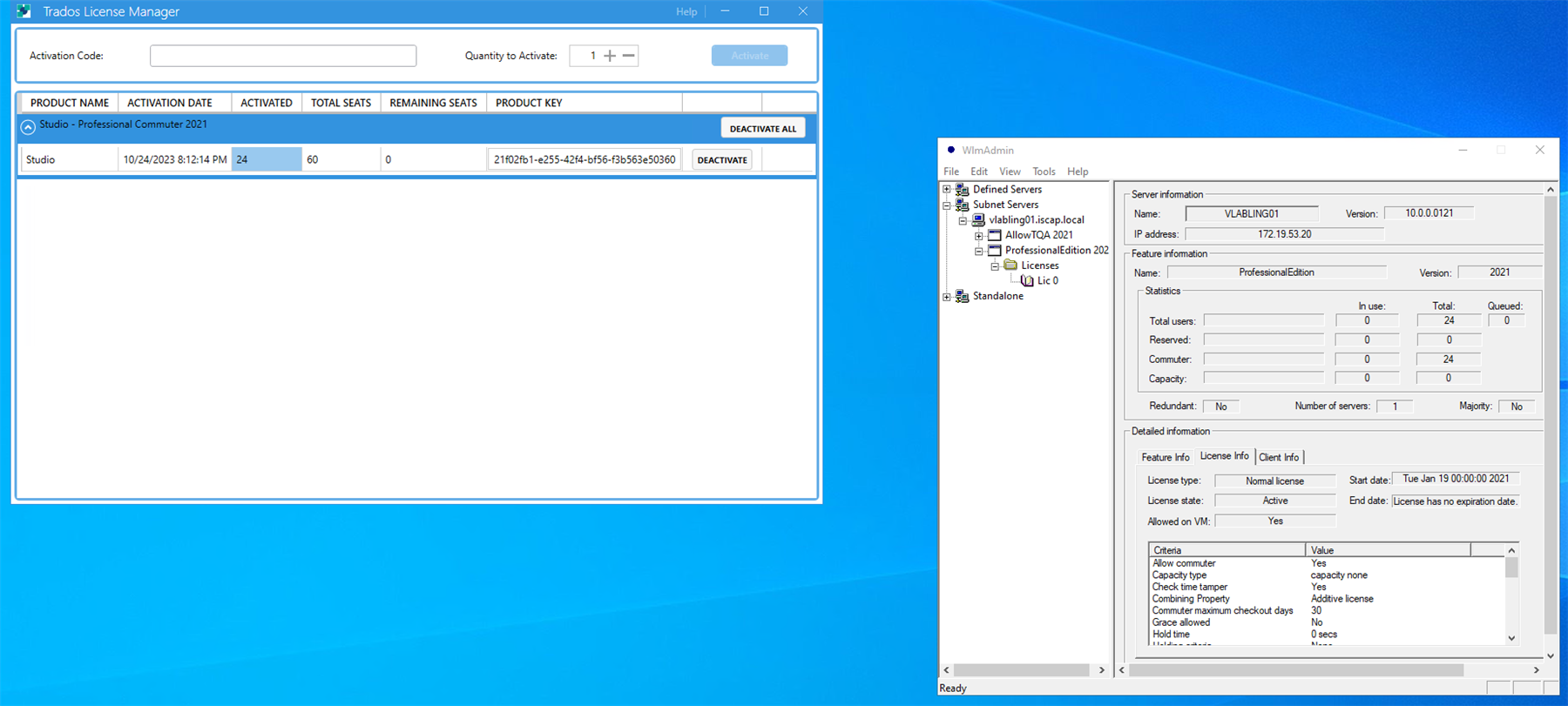1568x706 pixels.
Task: Click the AllowTQA 2021 feature icon
Action: click(994, 235)
